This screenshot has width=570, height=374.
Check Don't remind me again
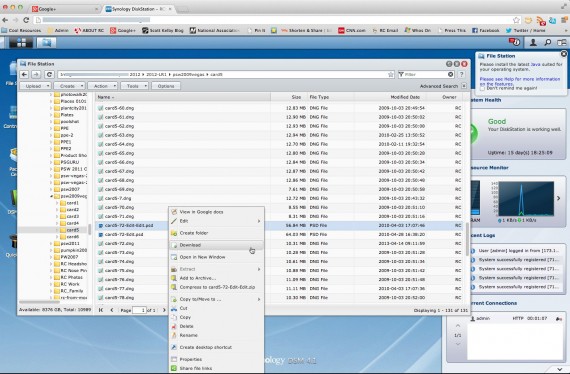[482, 88]
